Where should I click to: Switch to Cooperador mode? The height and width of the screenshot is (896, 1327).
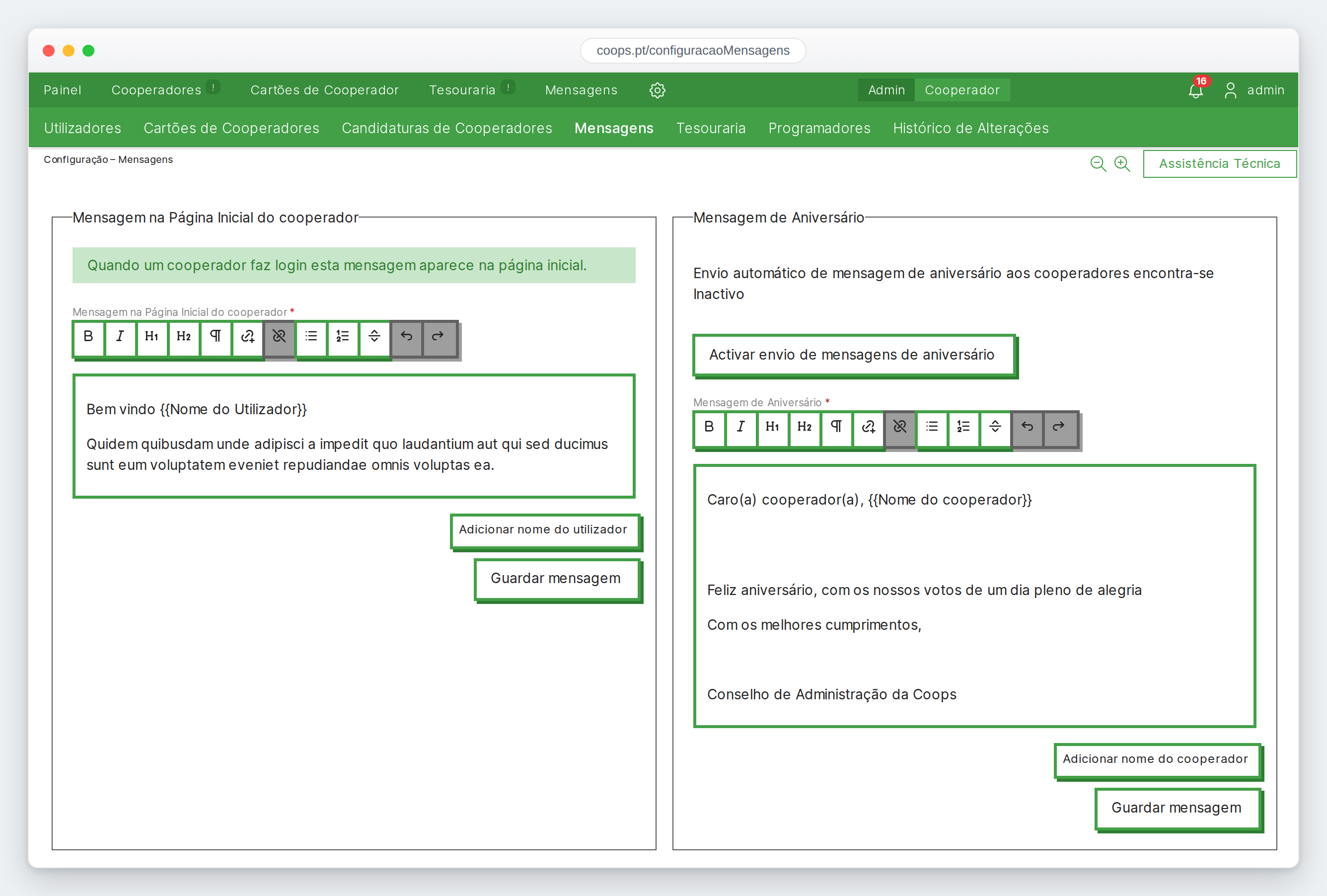coord(962,90)
